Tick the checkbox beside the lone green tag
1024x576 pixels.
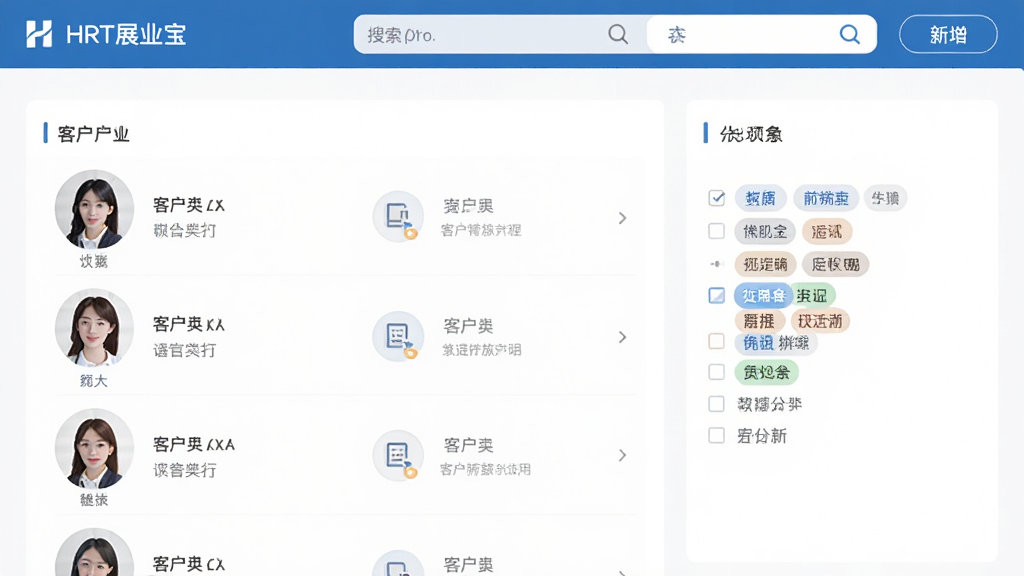coord(716,372)
